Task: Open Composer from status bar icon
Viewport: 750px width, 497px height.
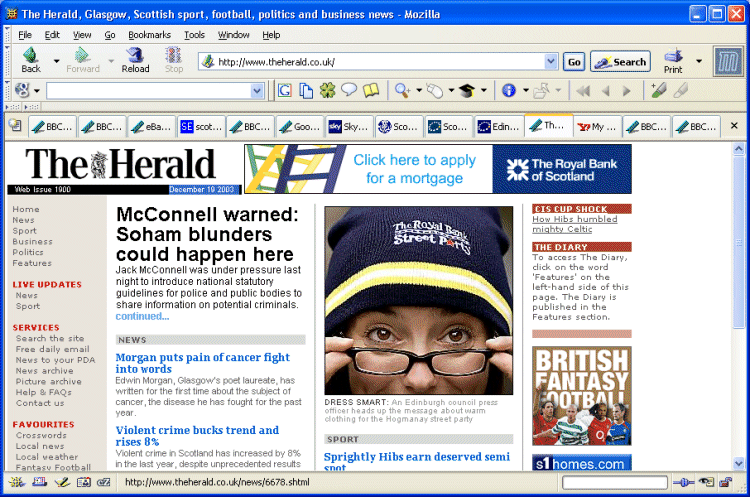Action: point(62,482)
